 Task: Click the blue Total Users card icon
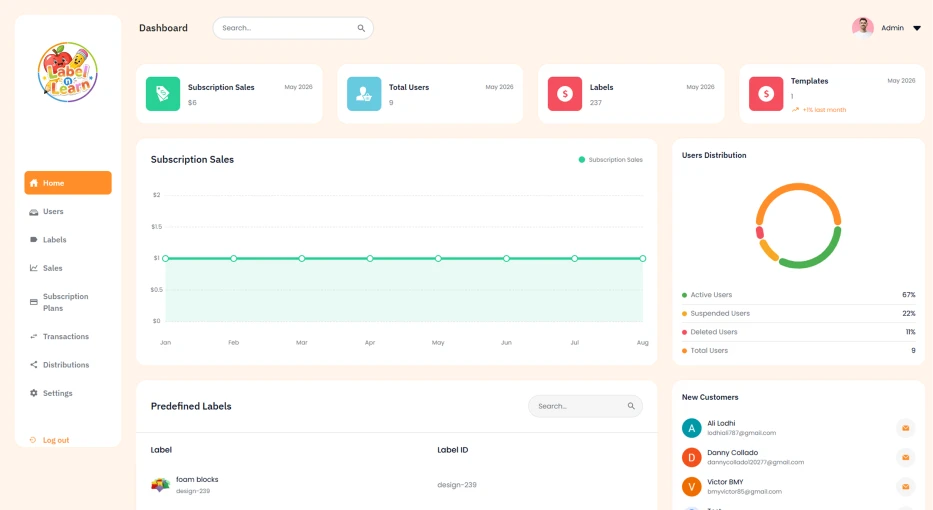[364, 93]
